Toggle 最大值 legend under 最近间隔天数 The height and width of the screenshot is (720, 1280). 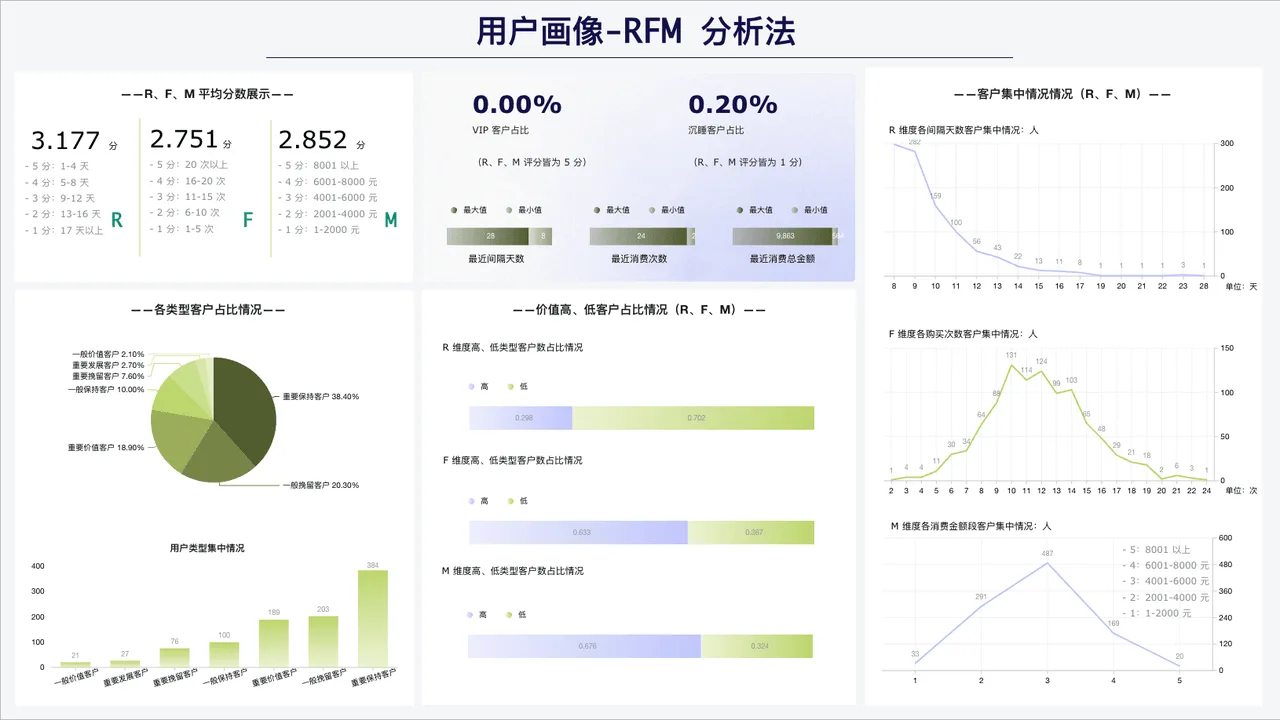466,210
